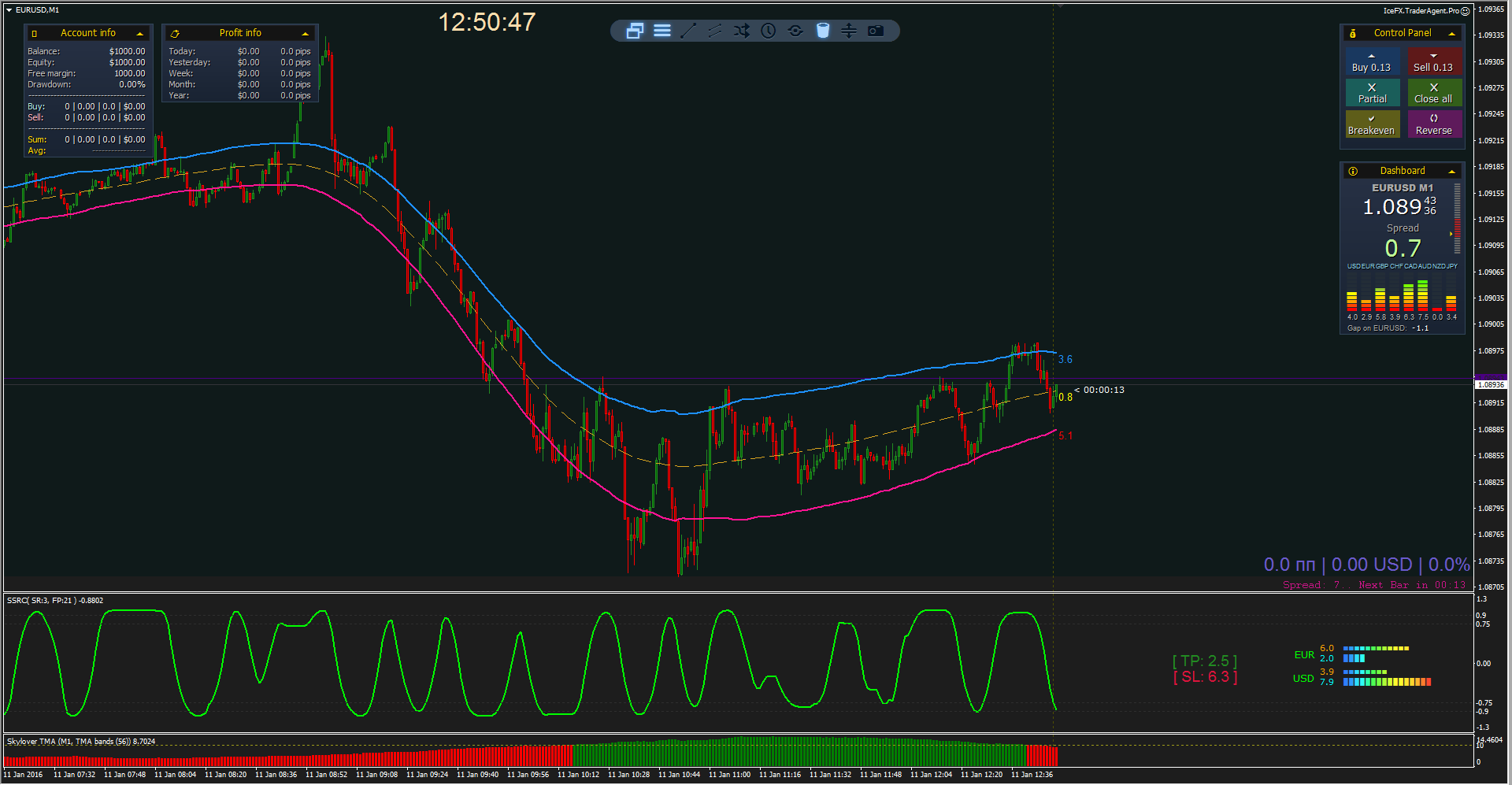Select the trend line drawing tool

point(688,31)
